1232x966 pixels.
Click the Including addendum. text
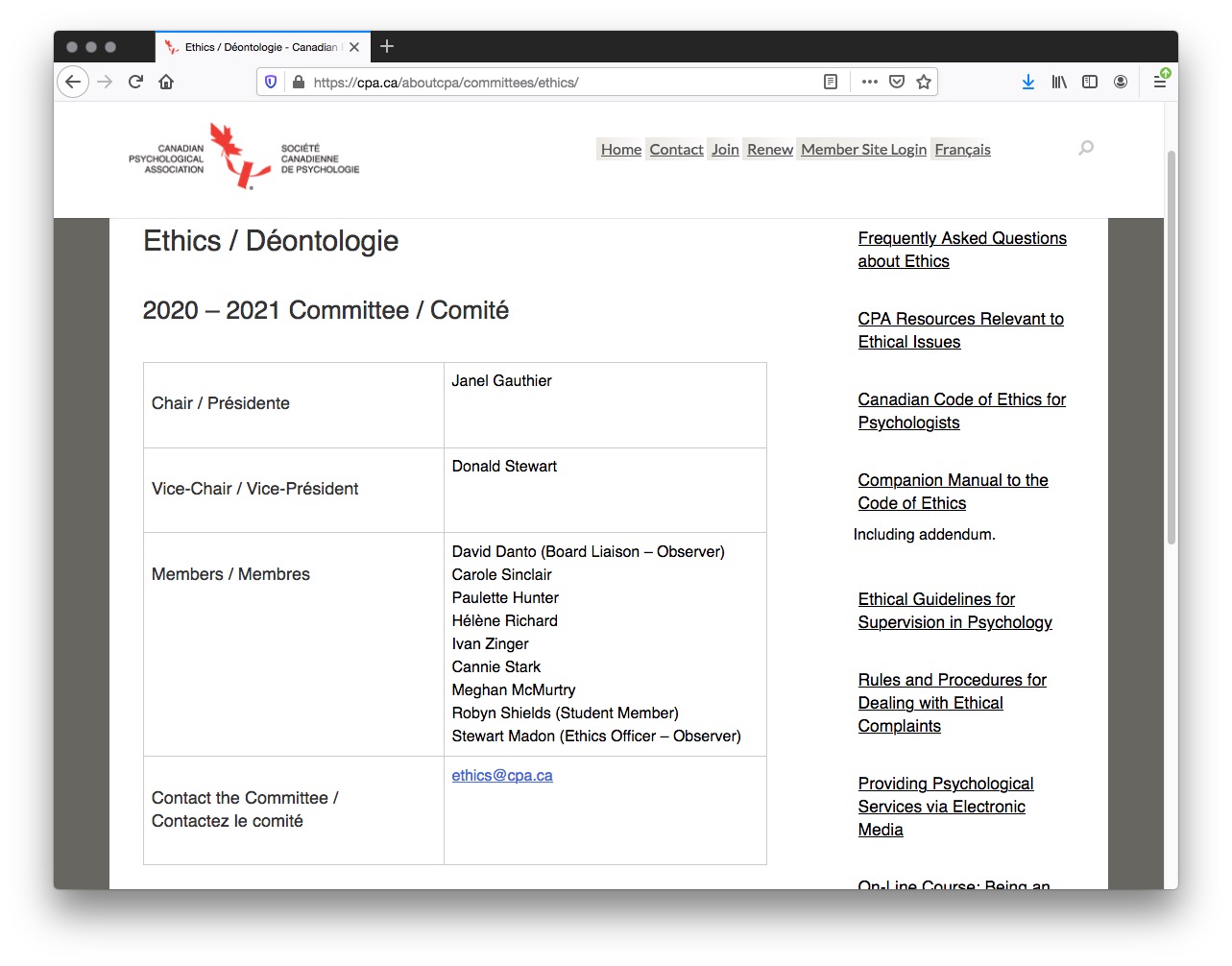coord(925,534)
